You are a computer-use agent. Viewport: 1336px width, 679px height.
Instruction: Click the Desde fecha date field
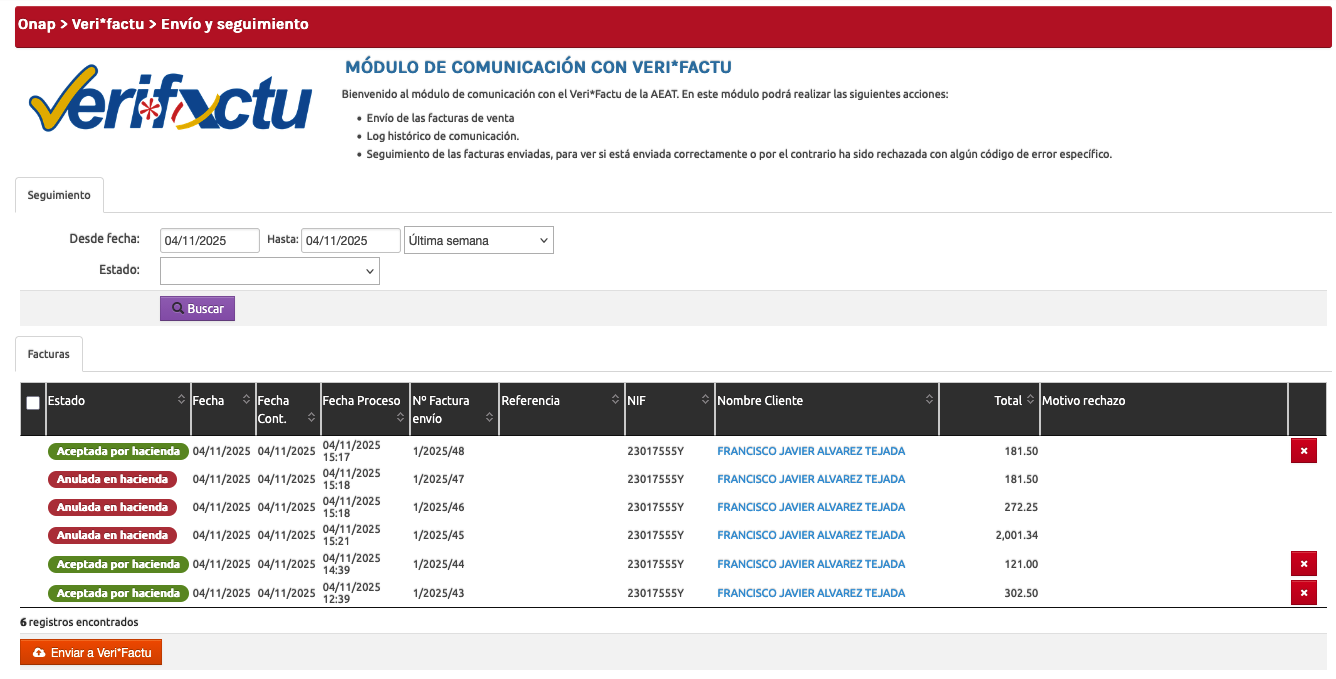209,241
